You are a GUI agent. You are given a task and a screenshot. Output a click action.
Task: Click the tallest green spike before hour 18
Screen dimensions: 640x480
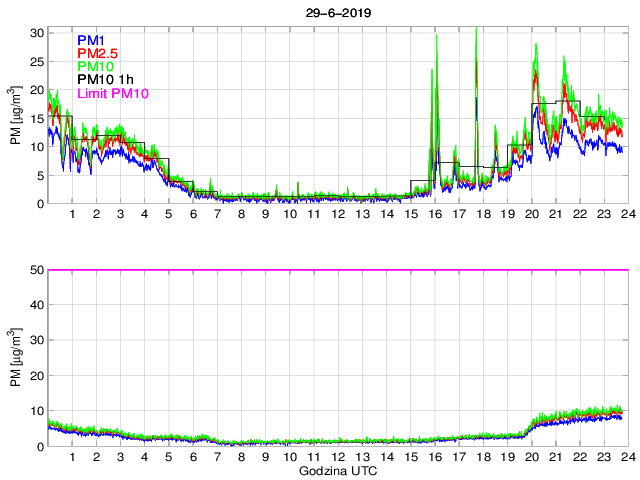point(476,32)
